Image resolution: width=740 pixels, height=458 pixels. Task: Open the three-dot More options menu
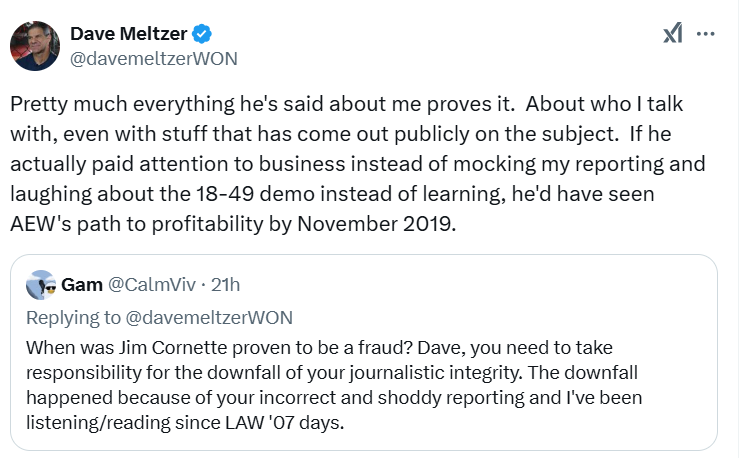coord(706,33)
